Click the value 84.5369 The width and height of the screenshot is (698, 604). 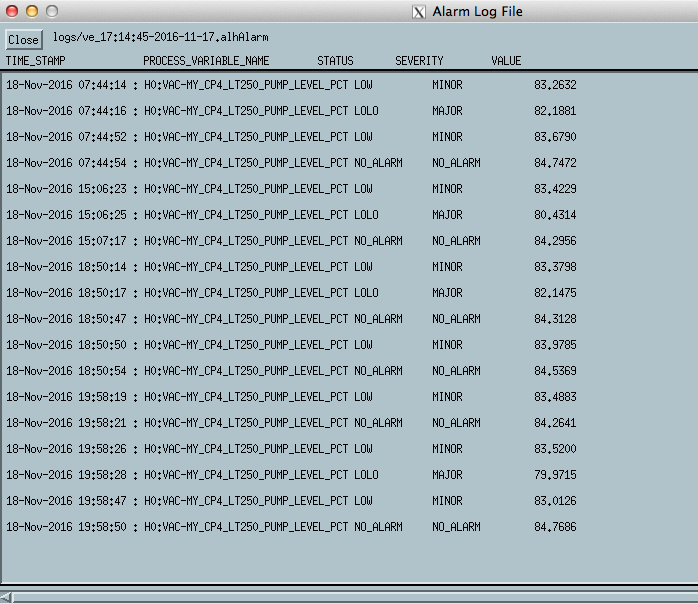[x=555, y=371]
